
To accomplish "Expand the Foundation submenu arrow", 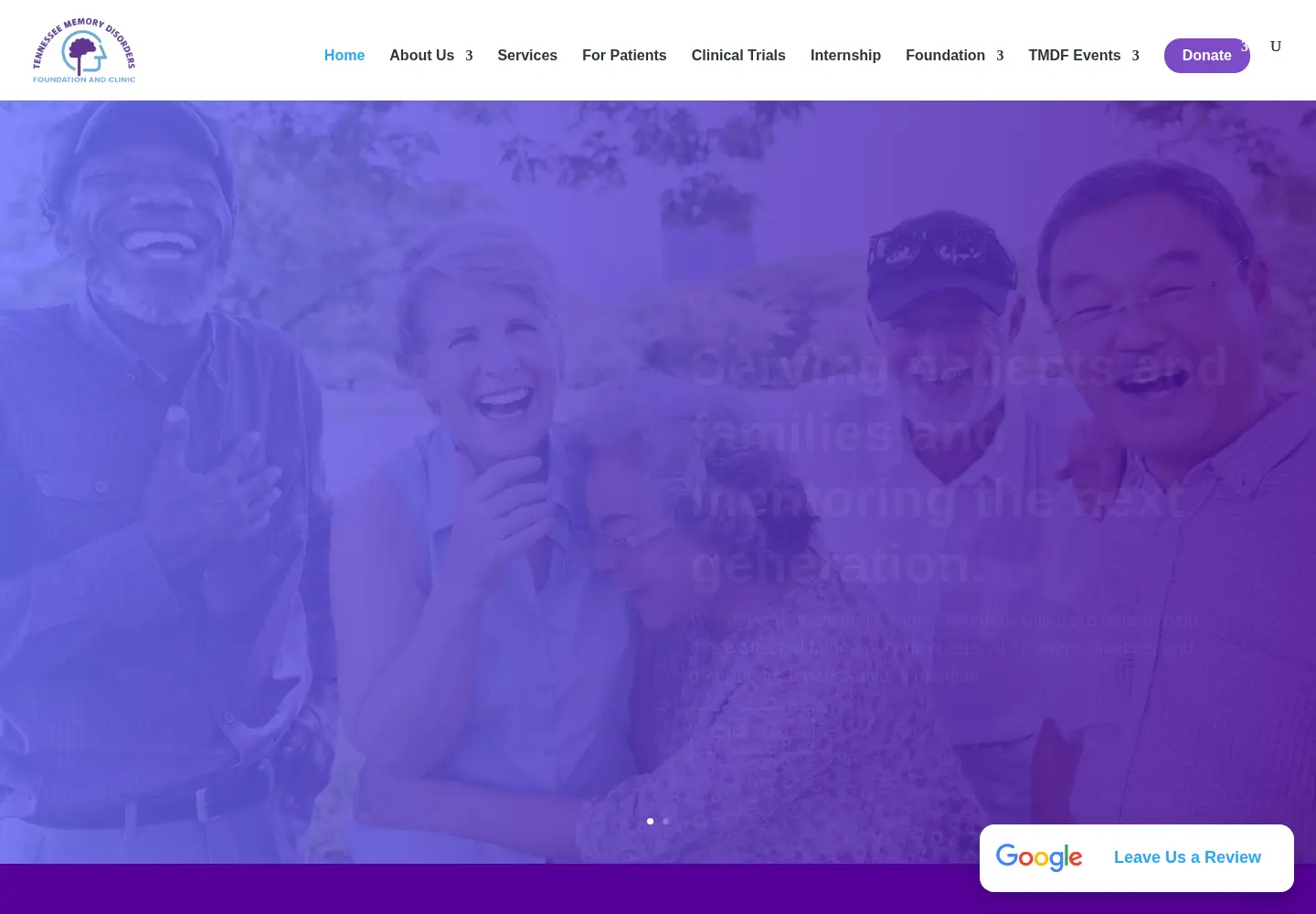I will coord(1000,57).
